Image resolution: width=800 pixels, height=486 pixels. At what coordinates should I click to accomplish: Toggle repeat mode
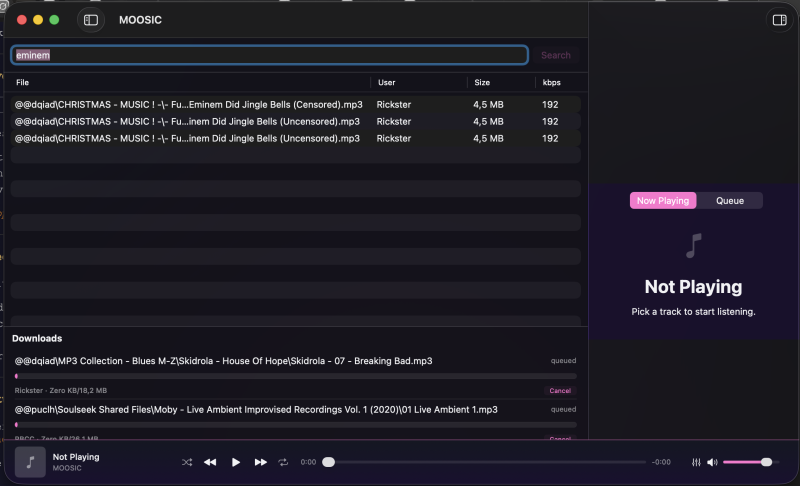(283, 462)
